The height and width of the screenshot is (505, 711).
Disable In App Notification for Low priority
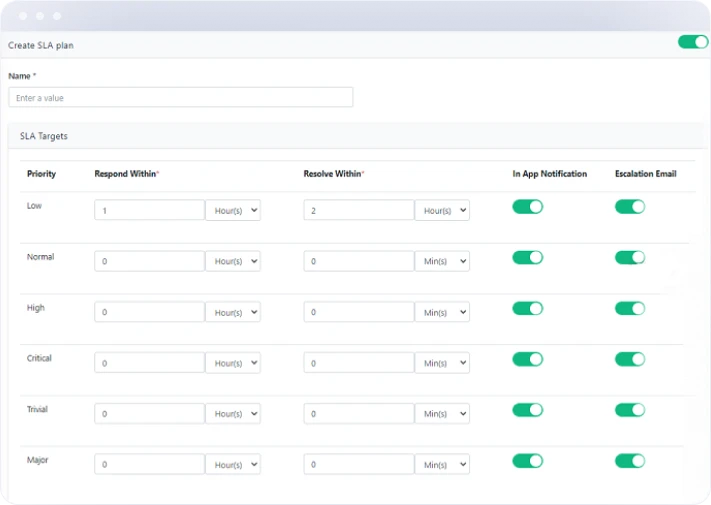tap(527, 206)
